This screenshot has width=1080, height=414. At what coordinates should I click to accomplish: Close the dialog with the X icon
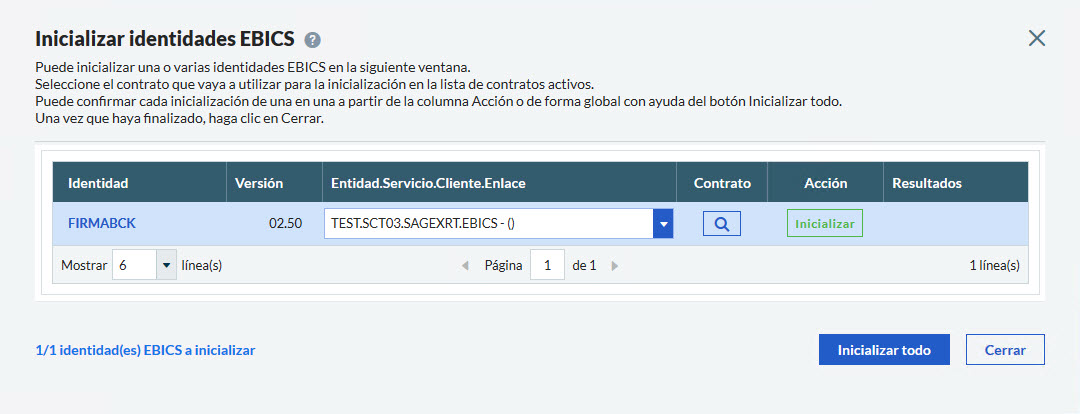[x=1037, y=39]
